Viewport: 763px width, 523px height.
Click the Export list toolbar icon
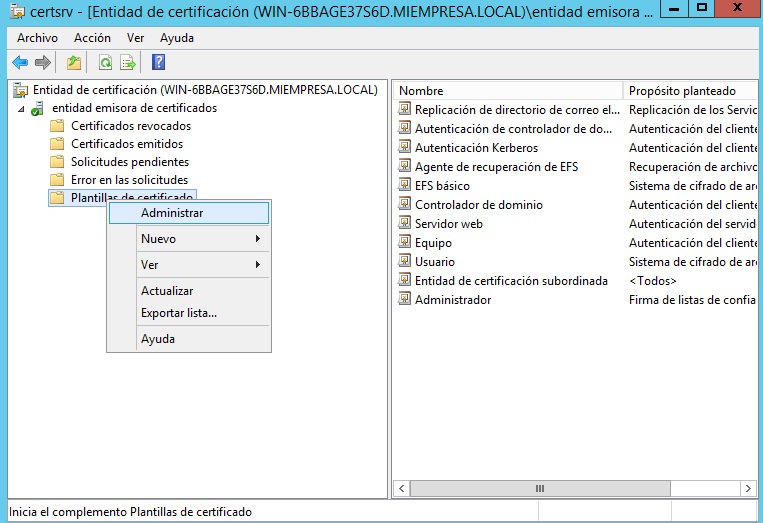128,63
